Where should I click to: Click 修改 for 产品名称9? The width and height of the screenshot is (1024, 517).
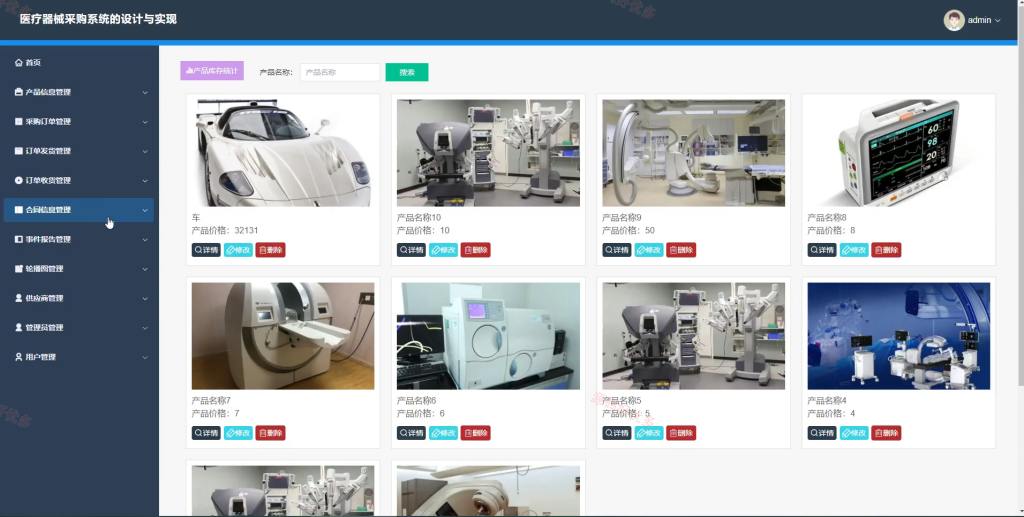click(648, 250)
